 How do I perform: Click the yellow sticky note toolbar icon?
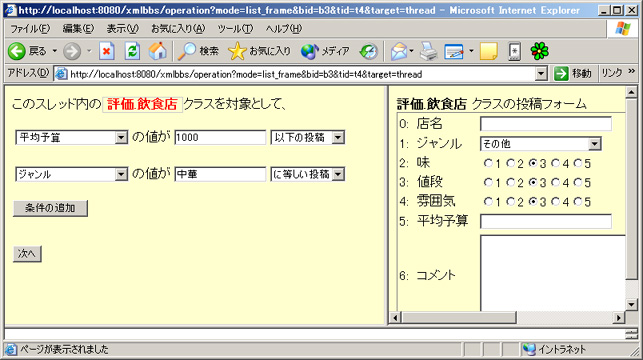tap(488, 51)
